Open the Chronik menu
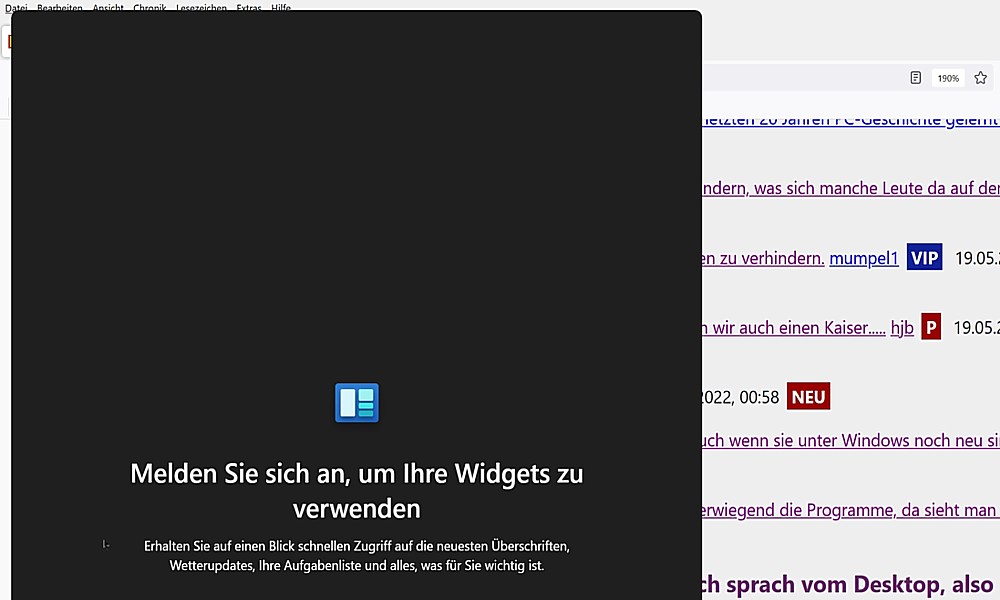1000x600 pixels. (x=150, y=8)
